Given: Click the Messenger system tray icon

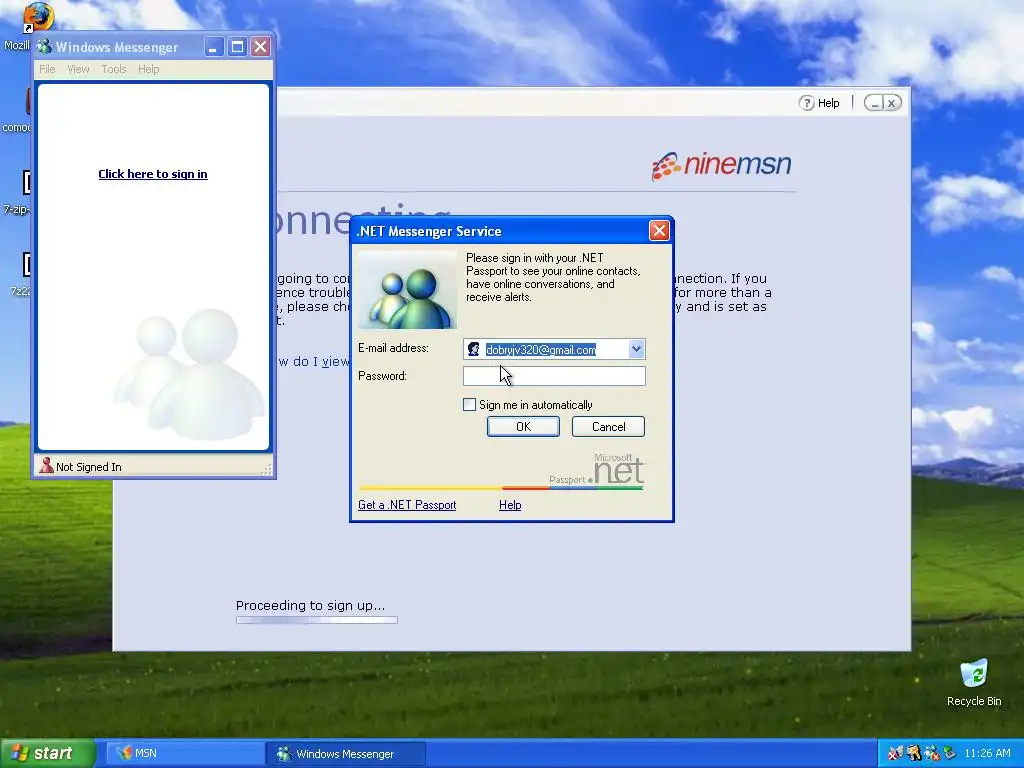Looking at the screenshot, I should pyautogui.click(x=931, y=753).
